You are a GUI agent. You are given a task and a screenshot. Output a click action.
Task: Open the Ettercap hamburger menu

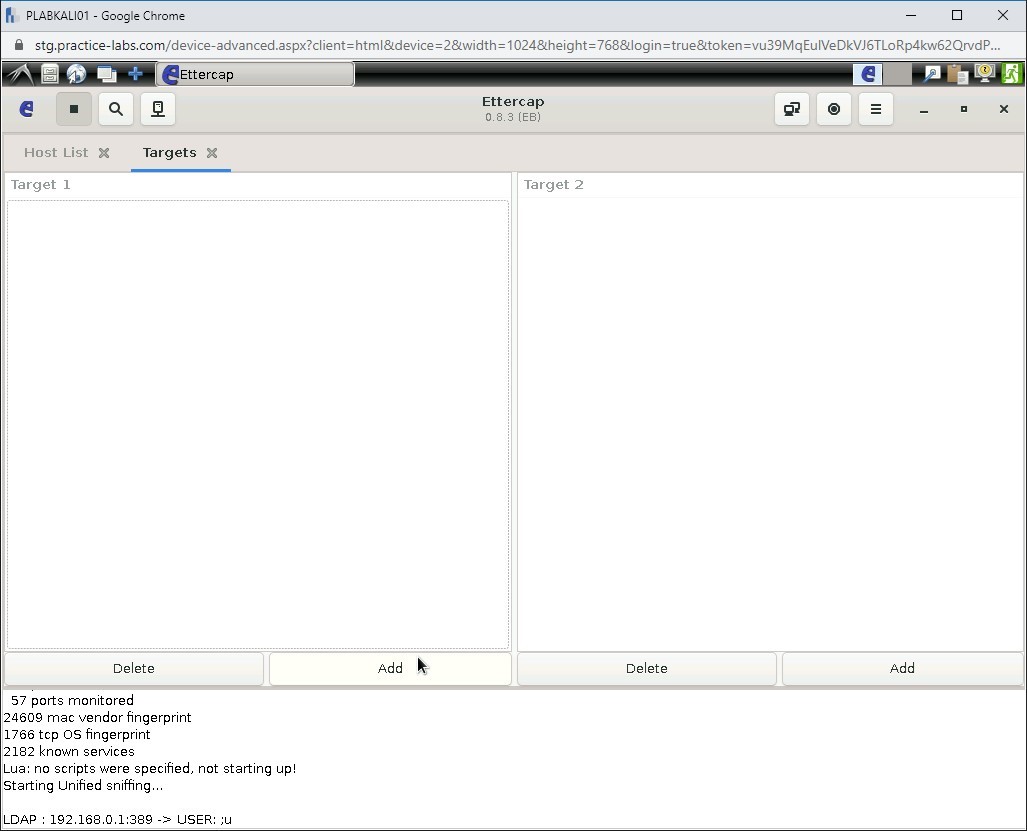(875, 109)
